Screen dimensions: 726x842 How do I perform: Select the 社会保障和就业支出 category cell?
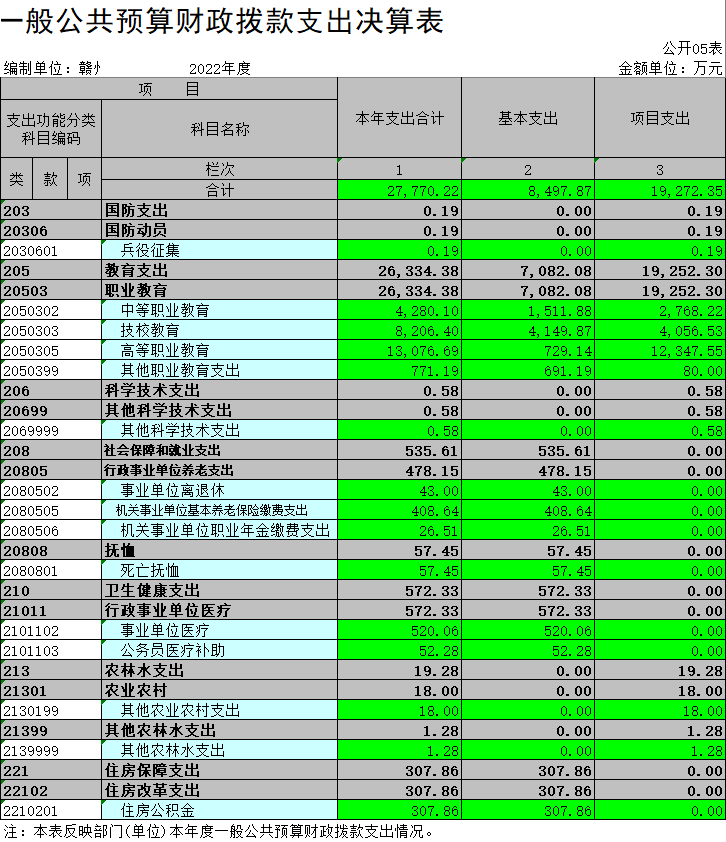tap(219, 450)
